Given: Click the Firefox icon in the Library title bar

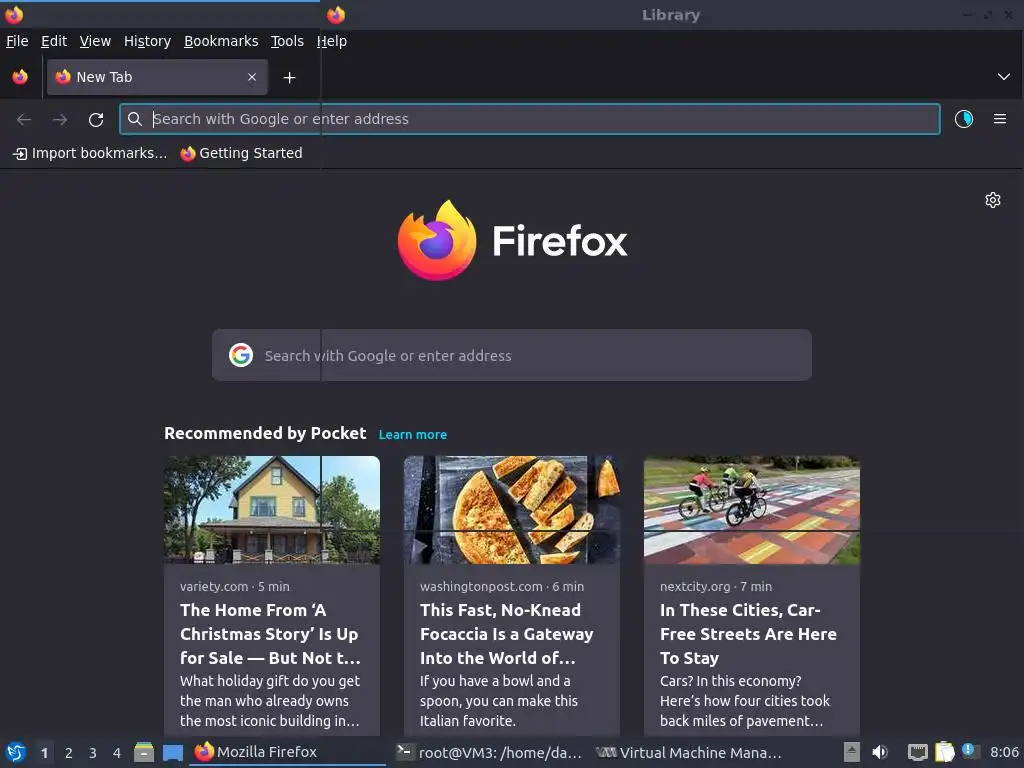Looking at the screenshot, I should tap(336, 14).
